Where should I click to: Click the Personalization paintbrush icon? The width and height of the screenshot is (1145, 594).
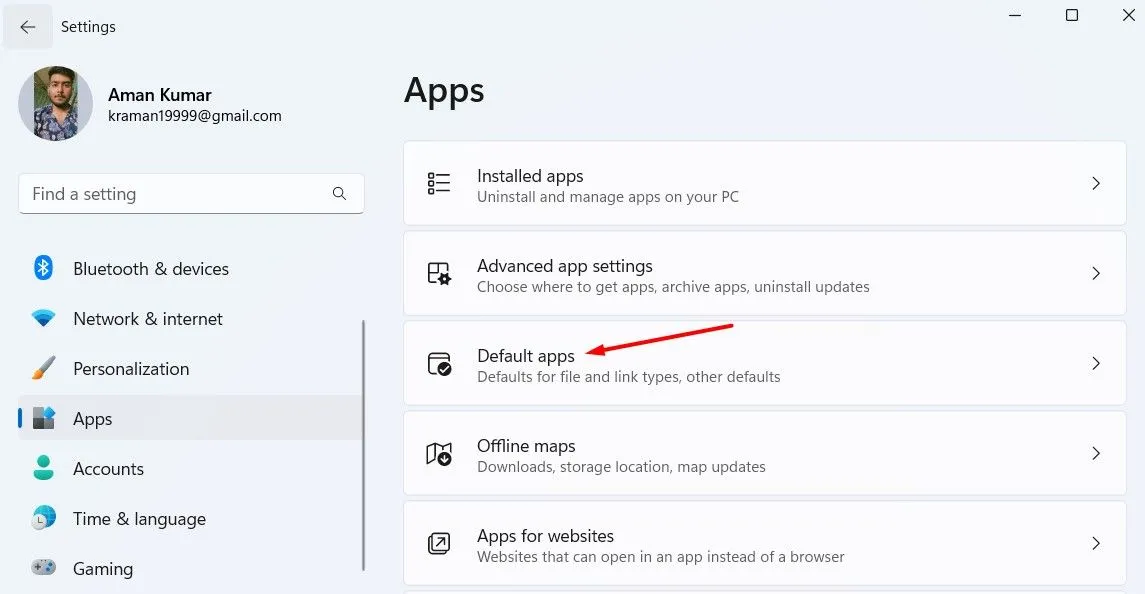coord(42,368)
